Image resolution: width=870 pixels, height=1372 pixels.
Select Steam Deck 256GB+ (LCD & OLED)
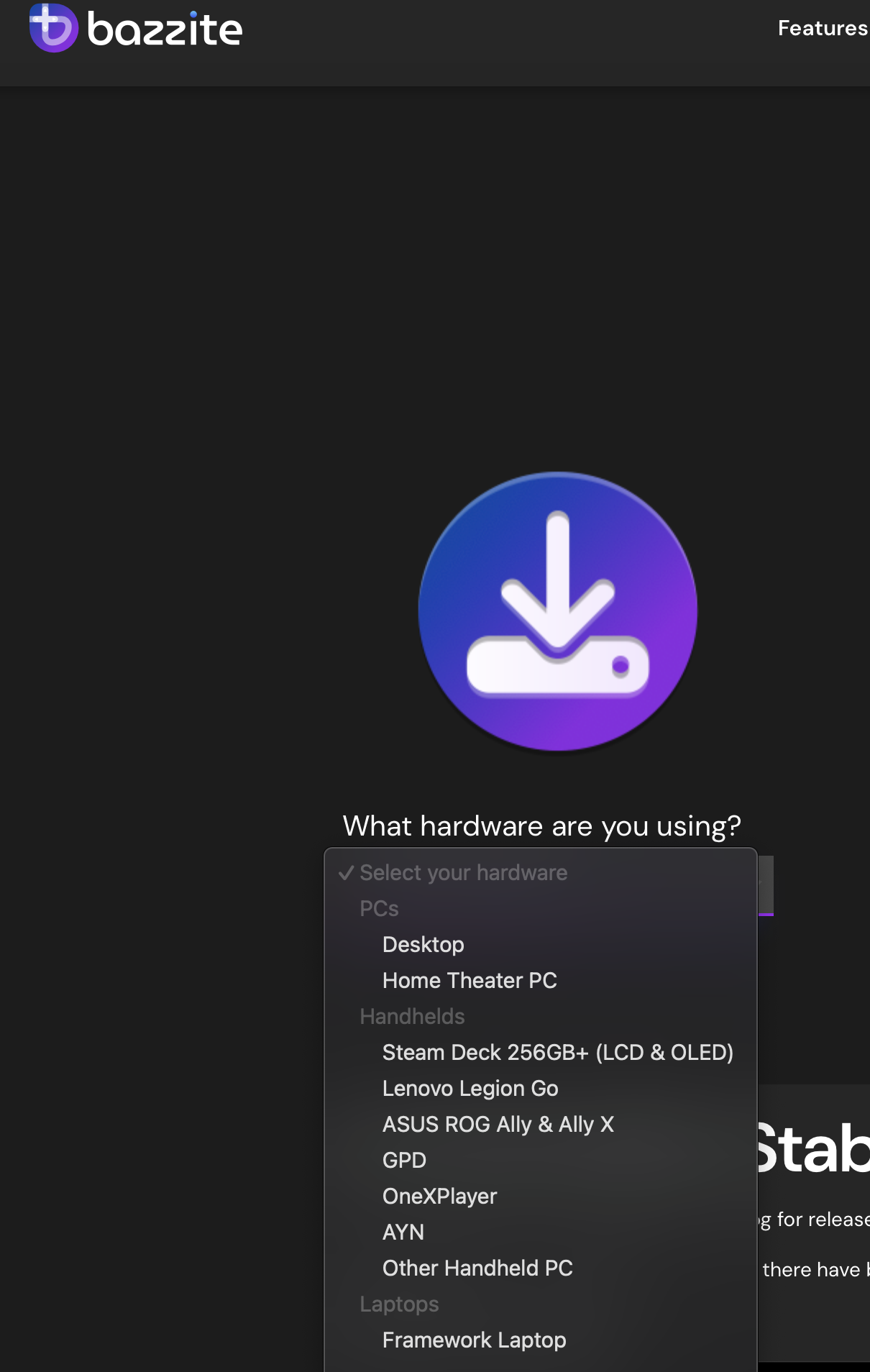pos(541,1052)
